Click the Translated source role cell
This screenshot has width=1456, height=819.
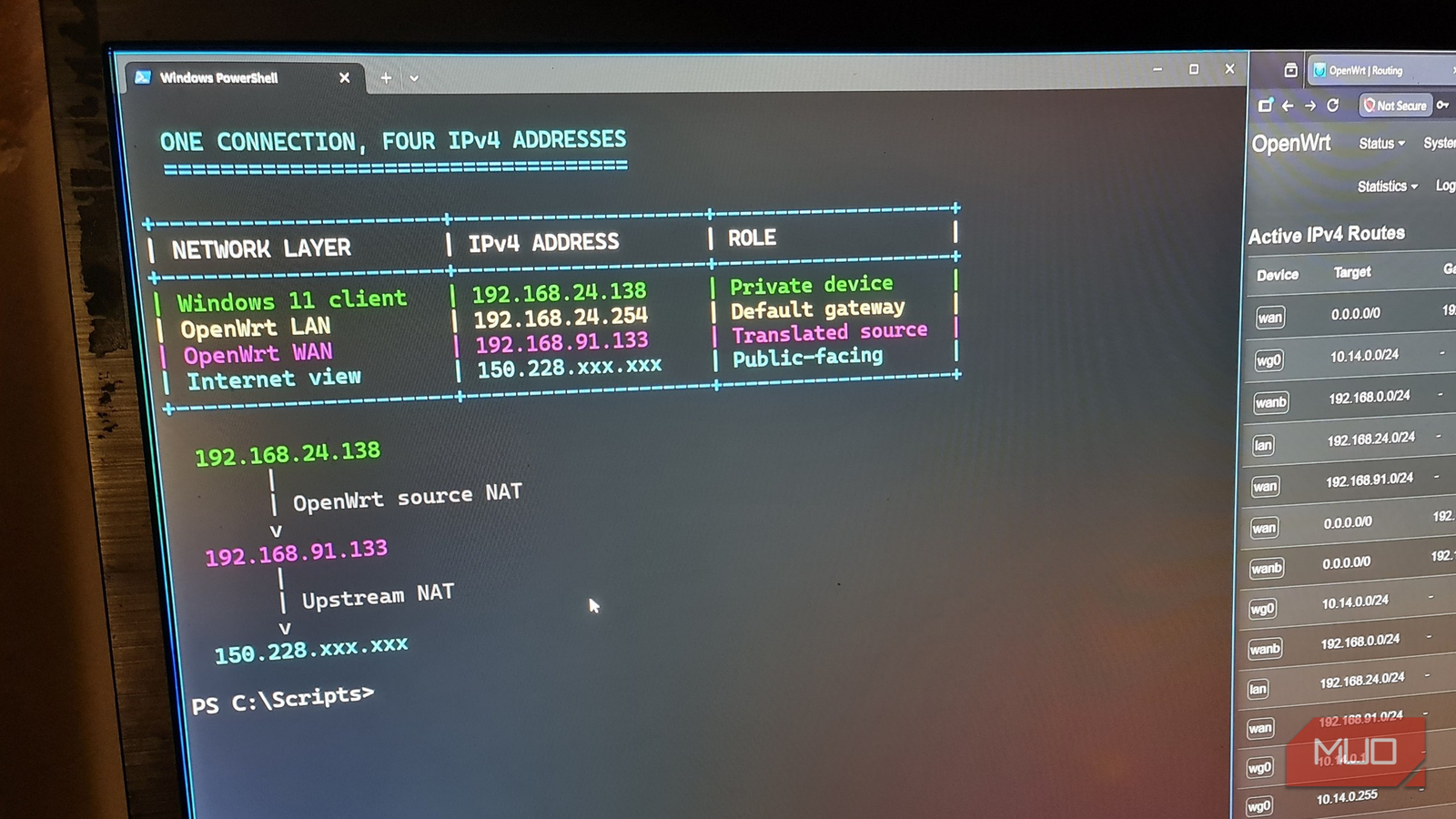click(829, 332)
